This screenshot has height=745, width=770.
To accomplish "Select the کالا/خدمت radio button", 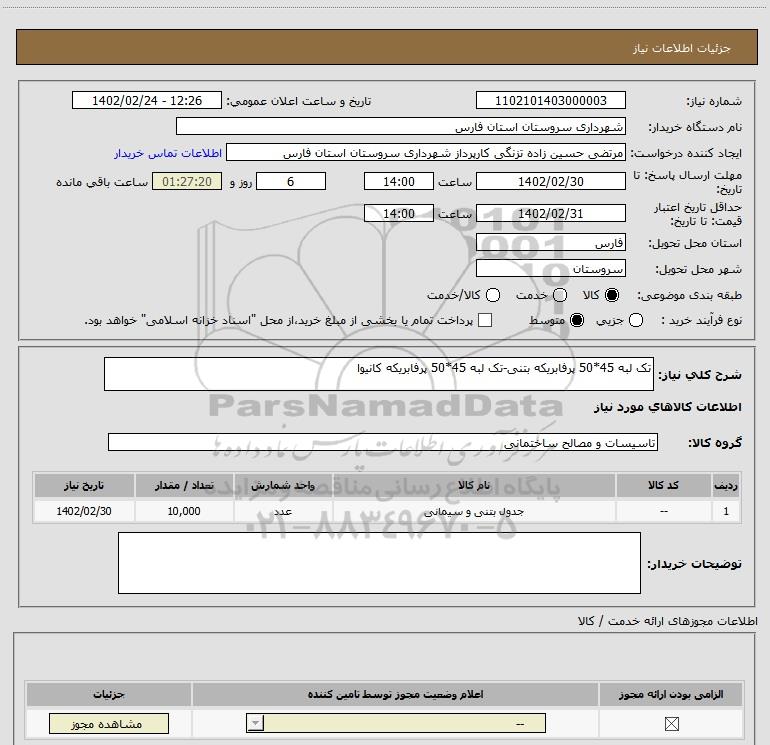I will coord(493,295).
